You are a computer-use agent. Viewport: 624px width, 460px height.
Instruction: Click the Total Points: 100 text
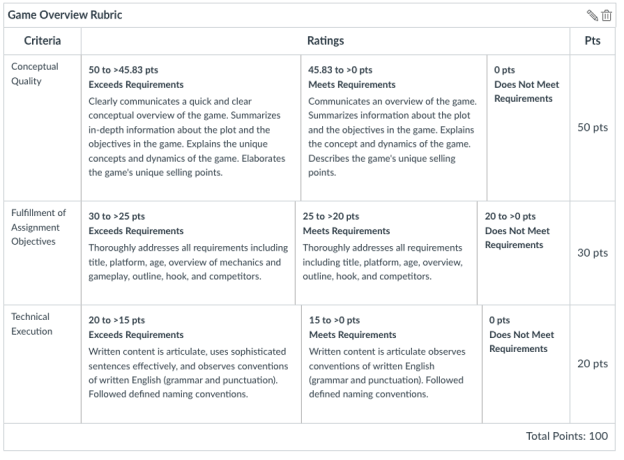tap(568, 436)
